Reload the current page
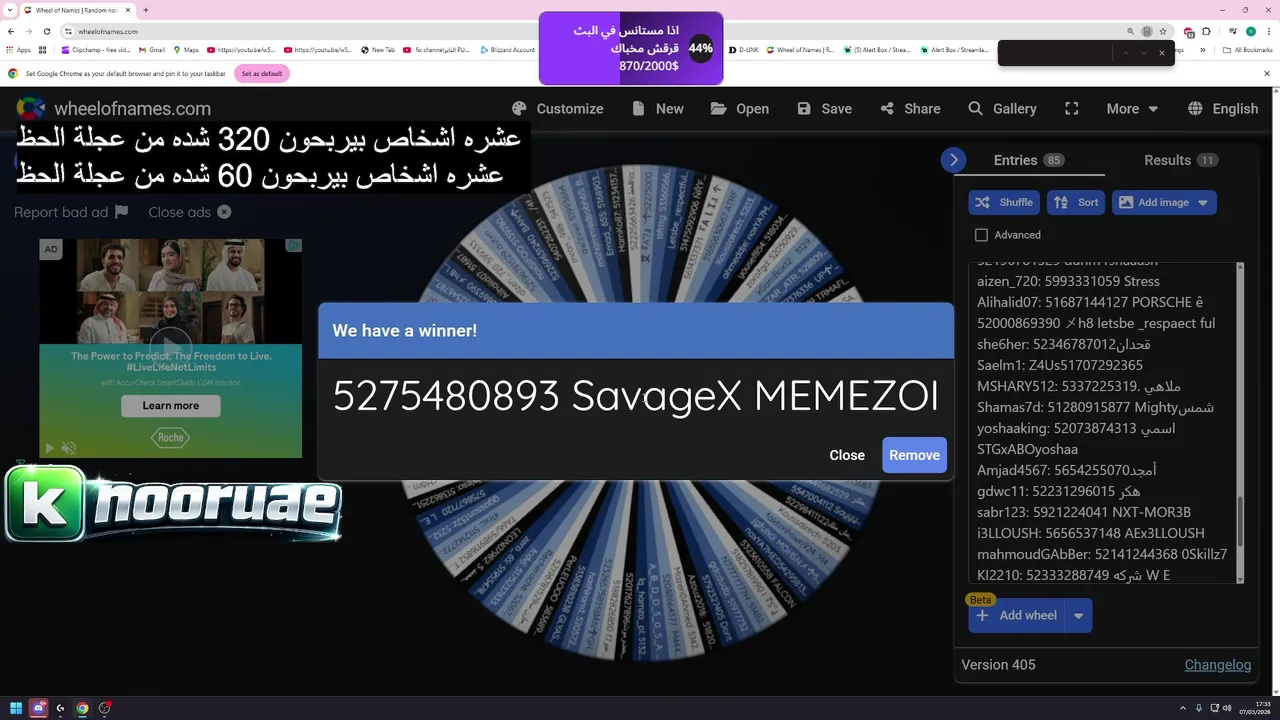 pos(46,31)
